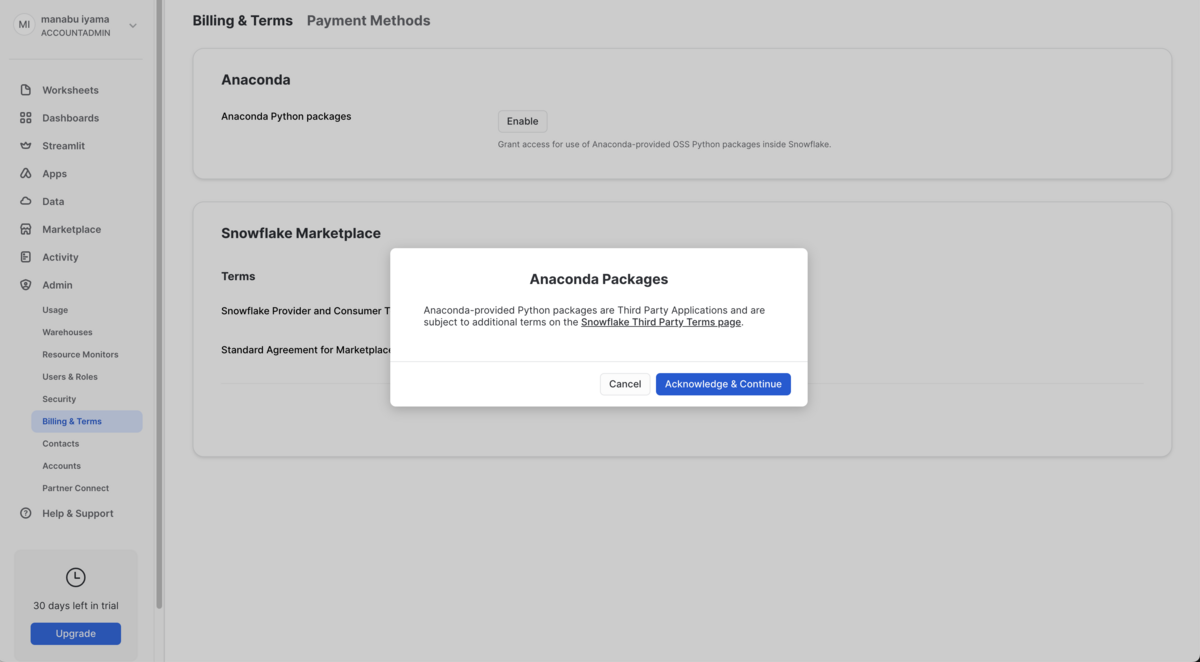The height and width of the screenshot is (662, 1200).
Task: Click the MI user avatar circle
Action: [x=24, y=25]
